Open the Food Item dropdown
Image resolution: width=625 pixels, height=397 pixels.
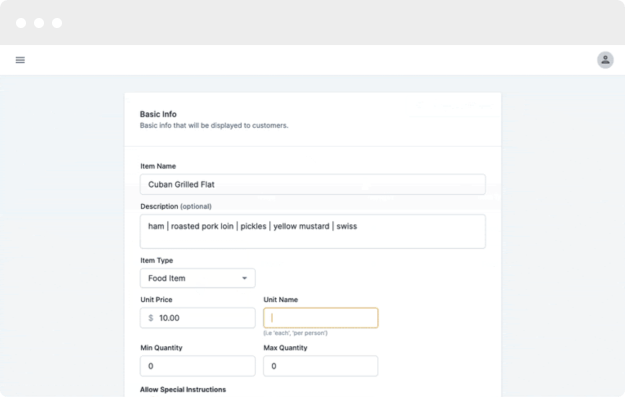click(x=198, y=278)
